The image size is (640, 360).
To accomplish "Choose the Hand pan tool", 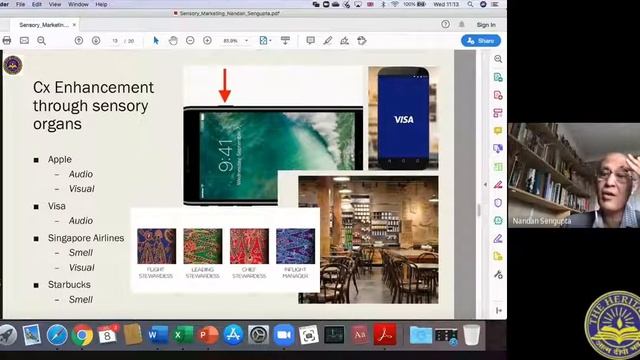I will [173, 40].
